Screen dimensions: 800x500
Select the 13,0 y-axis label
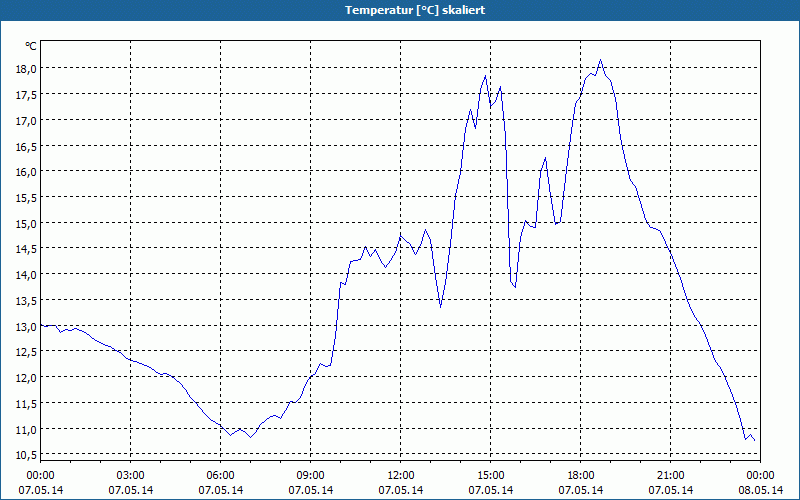(26, 327)
